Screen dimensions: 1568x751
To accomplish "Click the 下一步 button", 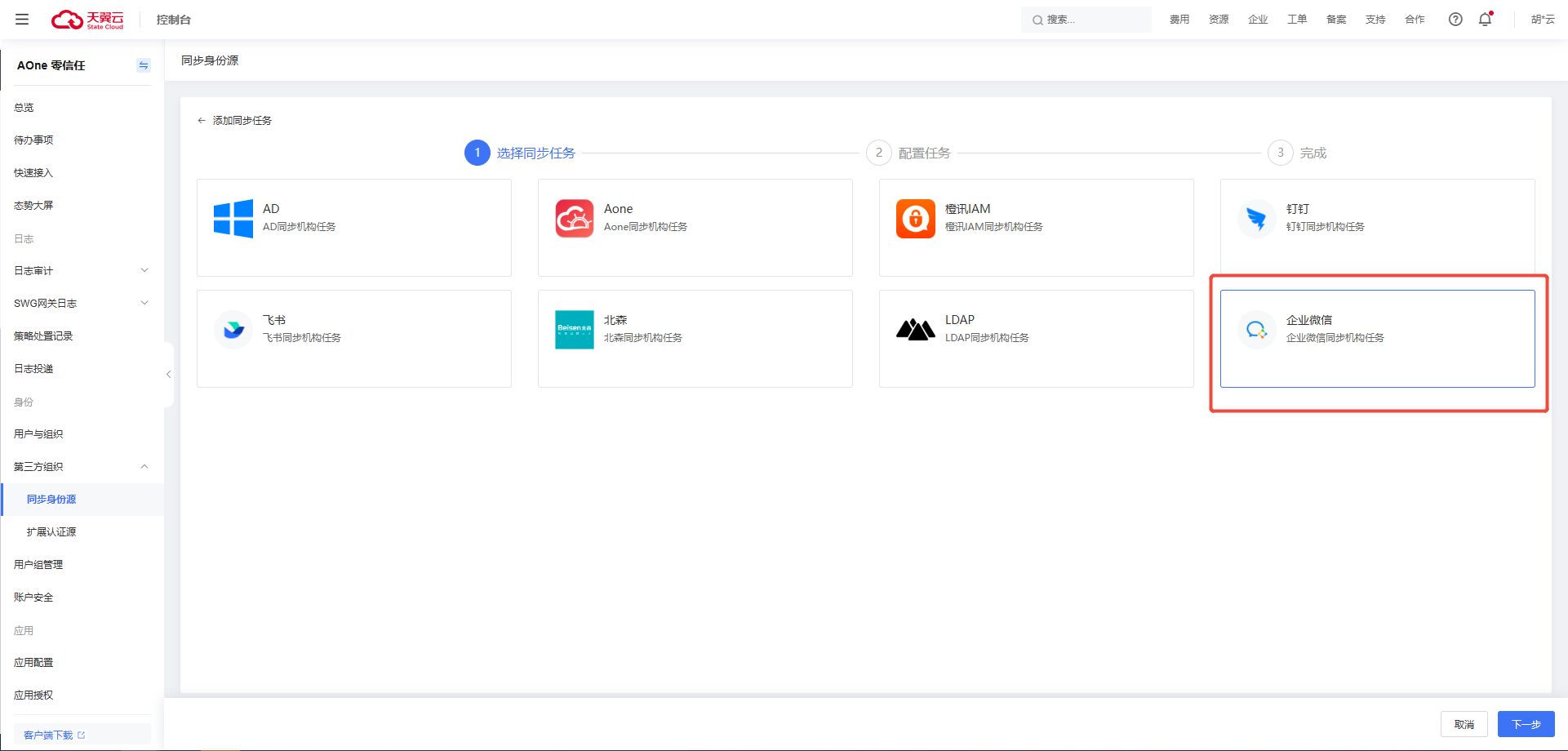I will coord(1526,724).
